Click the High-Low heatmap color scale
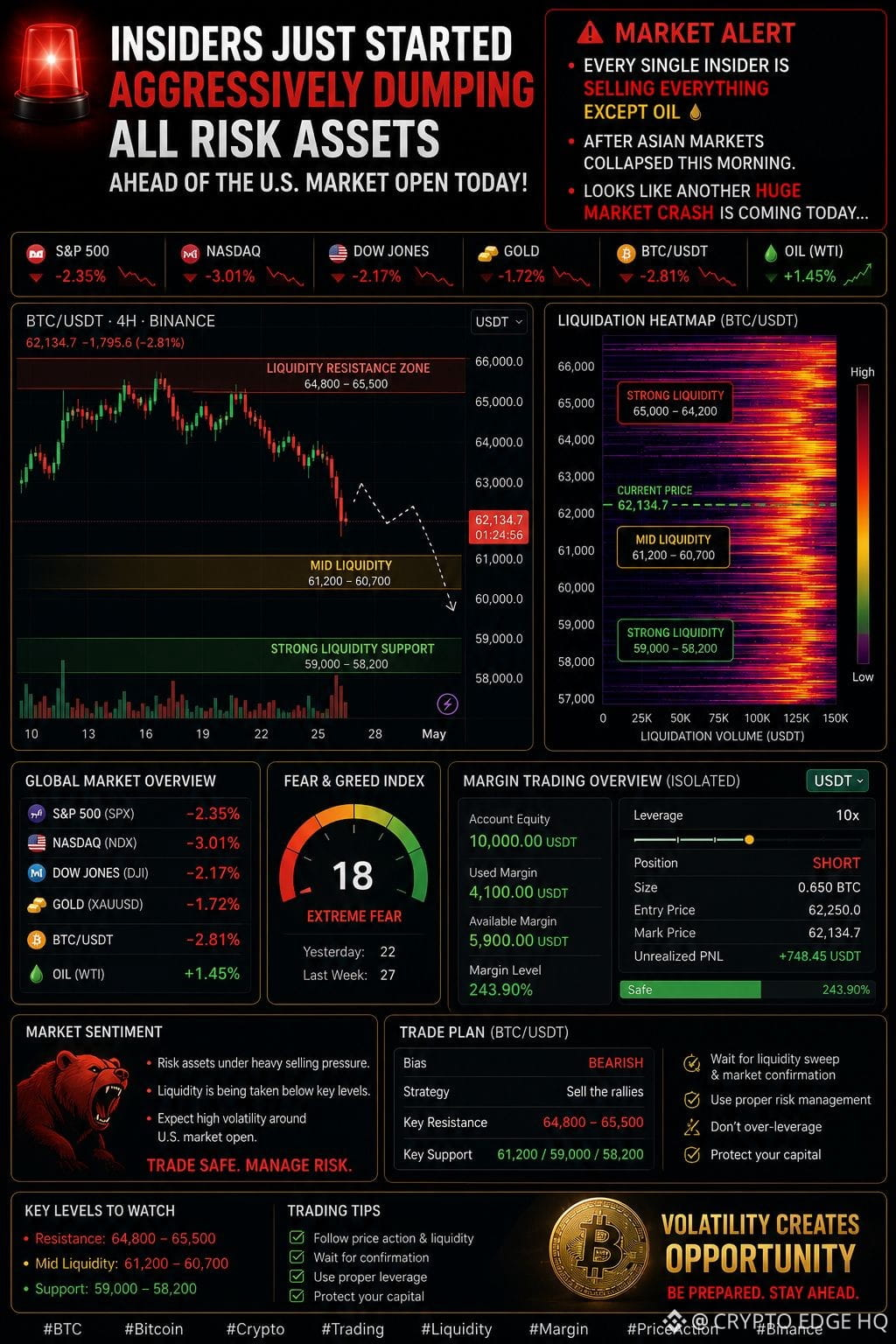Viewport: 896px width, 1344px height. point(863,523)
